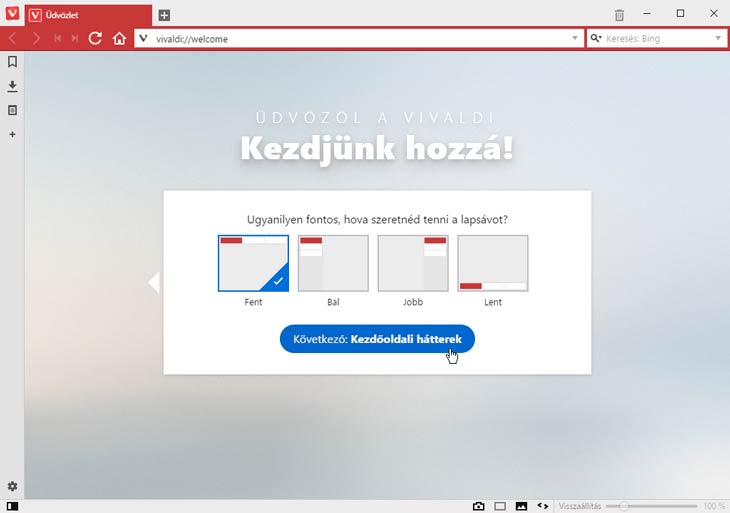
Task: Open the Downloads panel icon
Action: pyautogui.click(x=12, y=86)
